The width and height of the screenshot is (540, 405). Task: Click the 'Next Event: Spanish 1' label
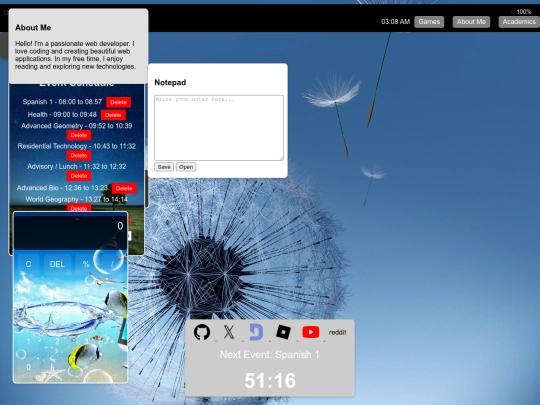(x=270, y=355)
